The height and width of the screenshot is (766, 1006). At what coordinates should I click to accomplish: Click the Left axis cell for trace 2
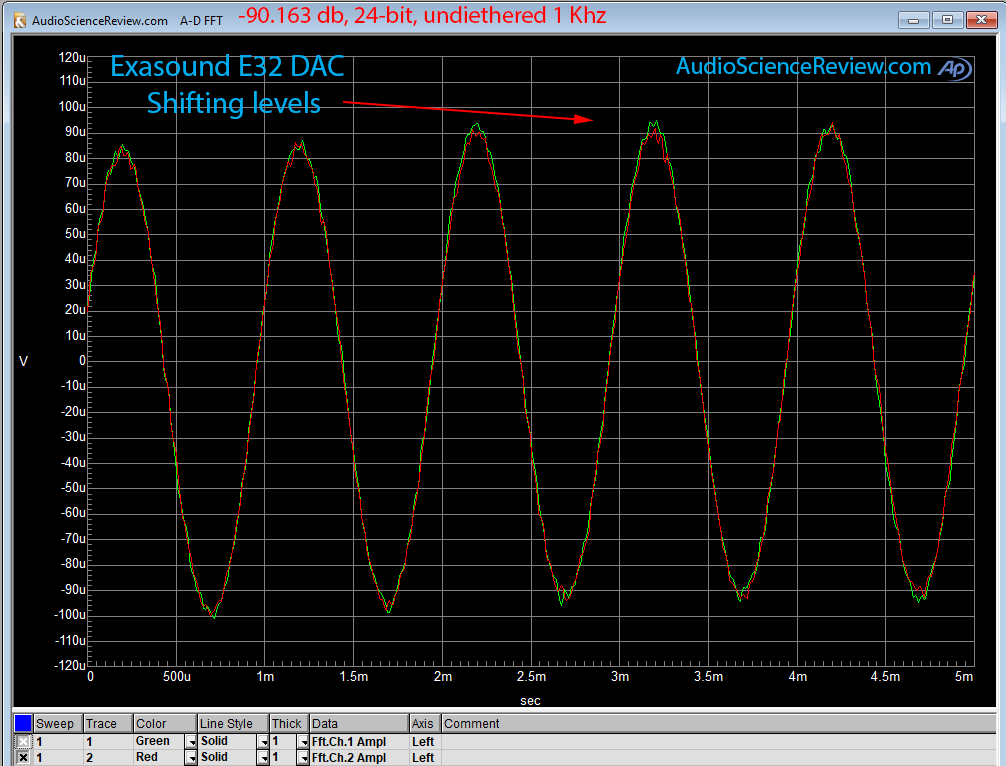click(x=425, y=758)
